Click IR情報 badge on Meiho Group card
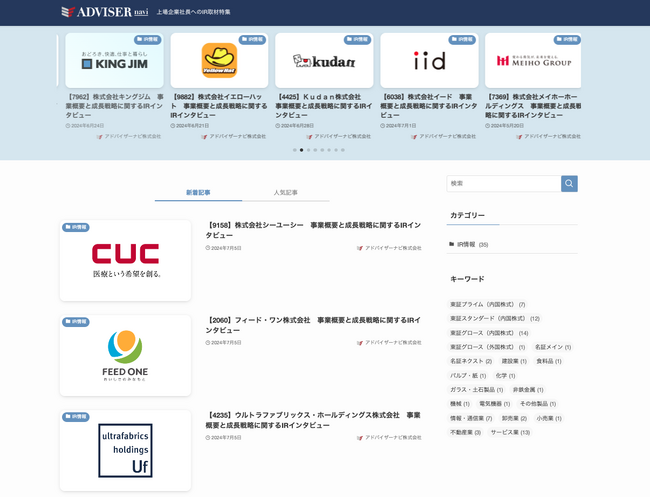Image resolution: width=650 pixels, height=497 pixels. pyautogui.click(x=567, y=39)
